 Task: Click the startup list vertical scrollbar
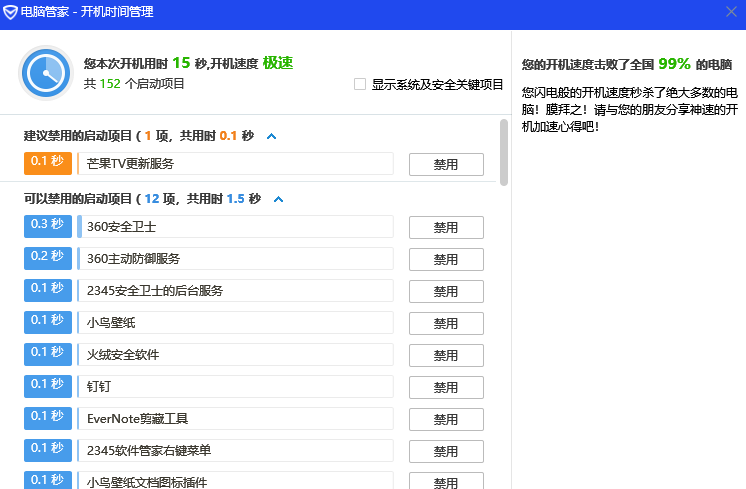503,152
